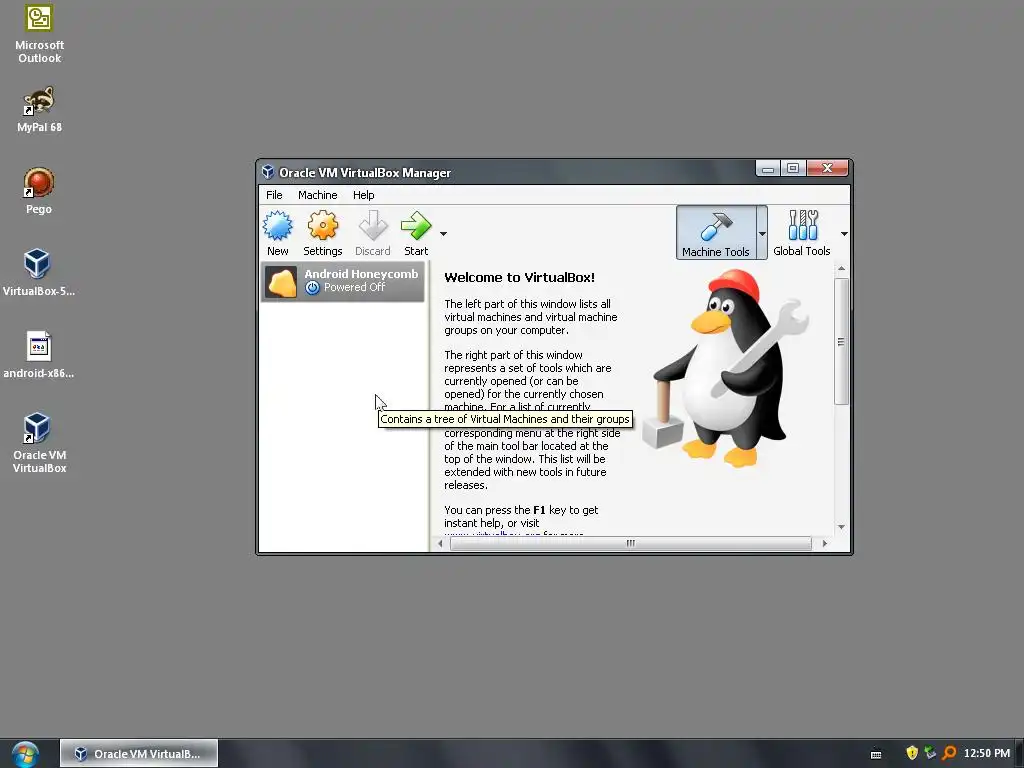This screenshot has height=768, width=1024.
Task: Open Machine Tools dropdown arrow
Action: click(x=762, y=233)
